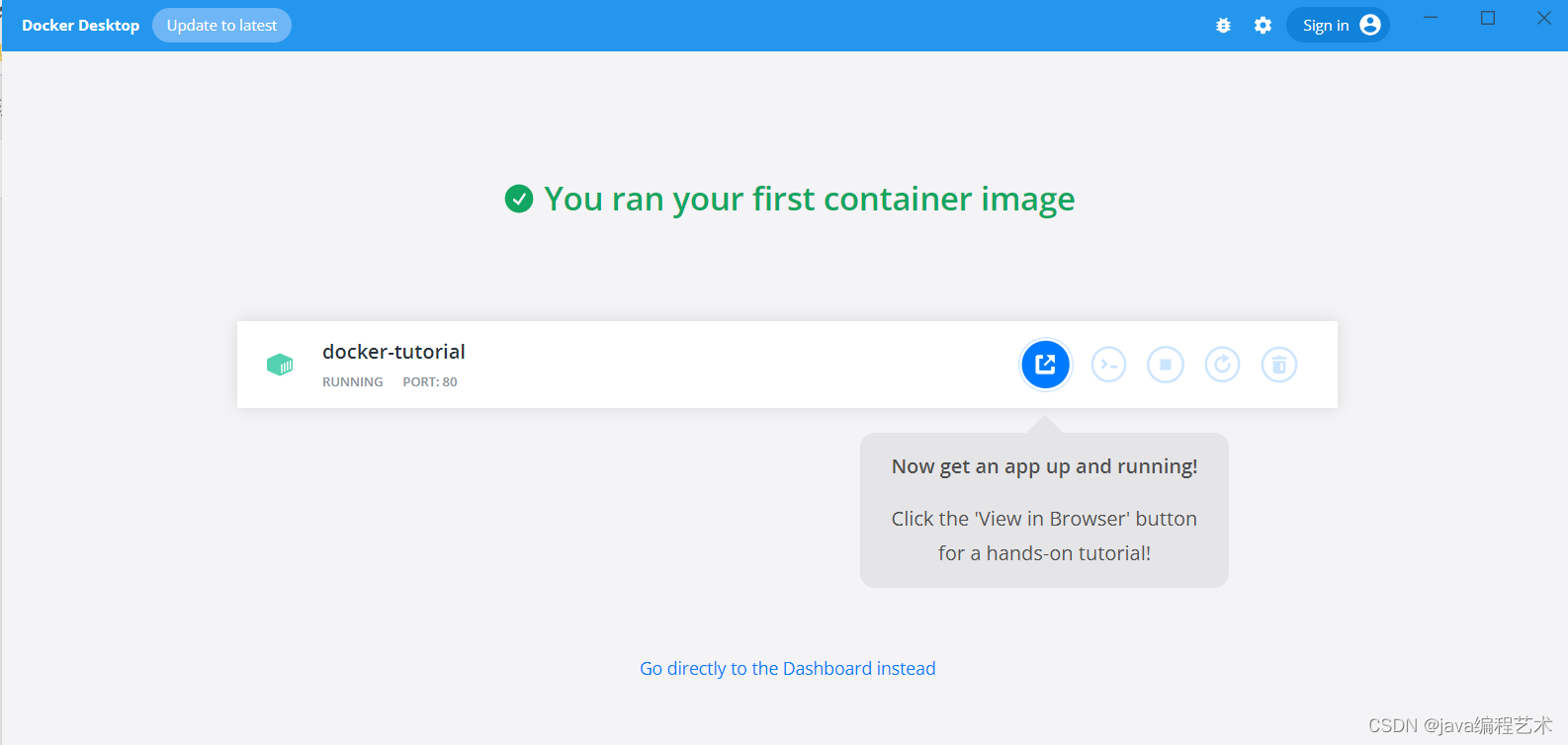Open the troubleshoot bug icon
The height and width of the screenshot is (745, 1568).
click(1223, 26)
